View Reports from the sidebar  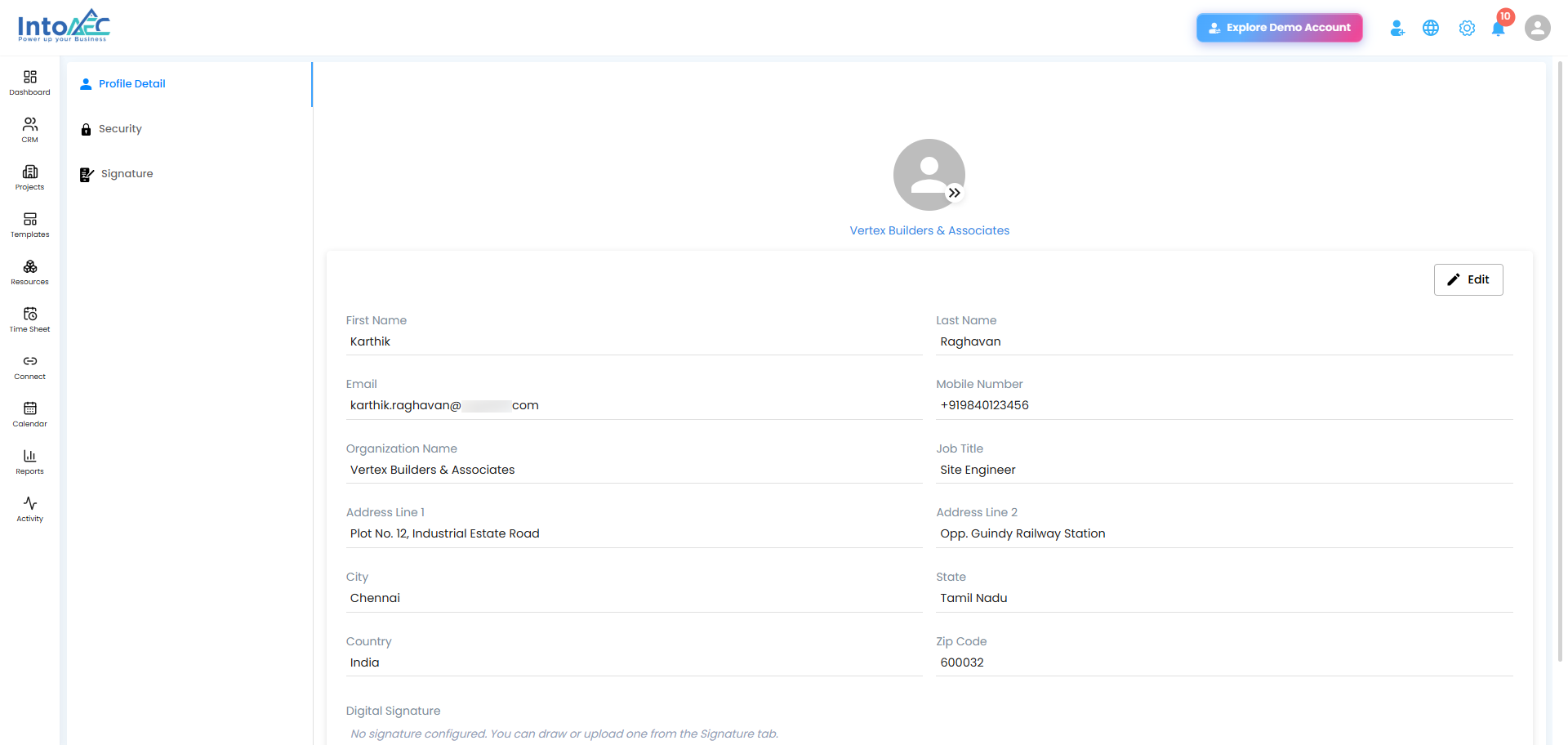click(x=29, y=462)
